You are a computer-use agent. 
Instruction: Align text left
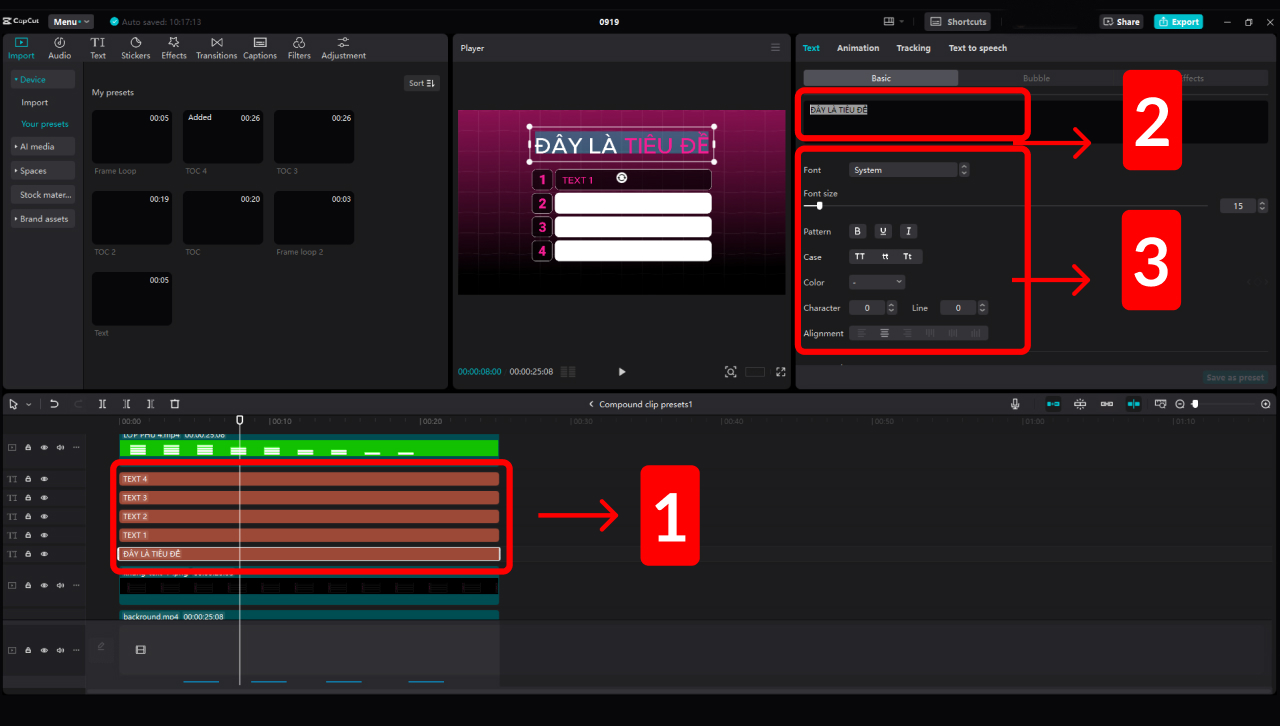[x=861, y=333]
